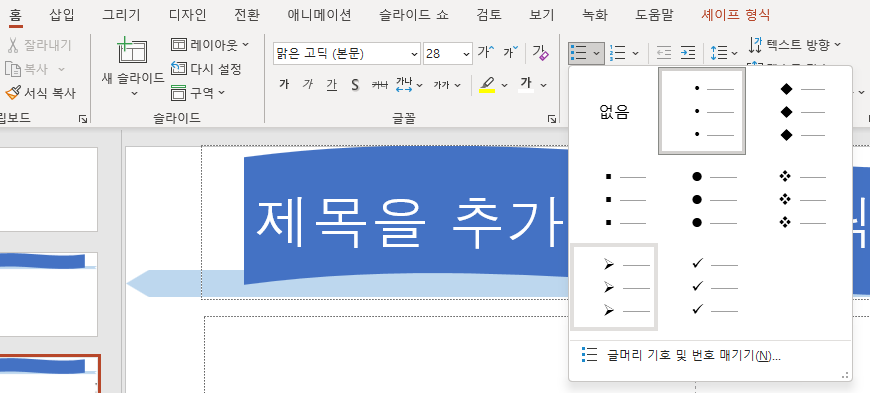This screenshot has width=870, height=393.
Task: Open the line spacing dropdown
Action: tap(724, 53)
